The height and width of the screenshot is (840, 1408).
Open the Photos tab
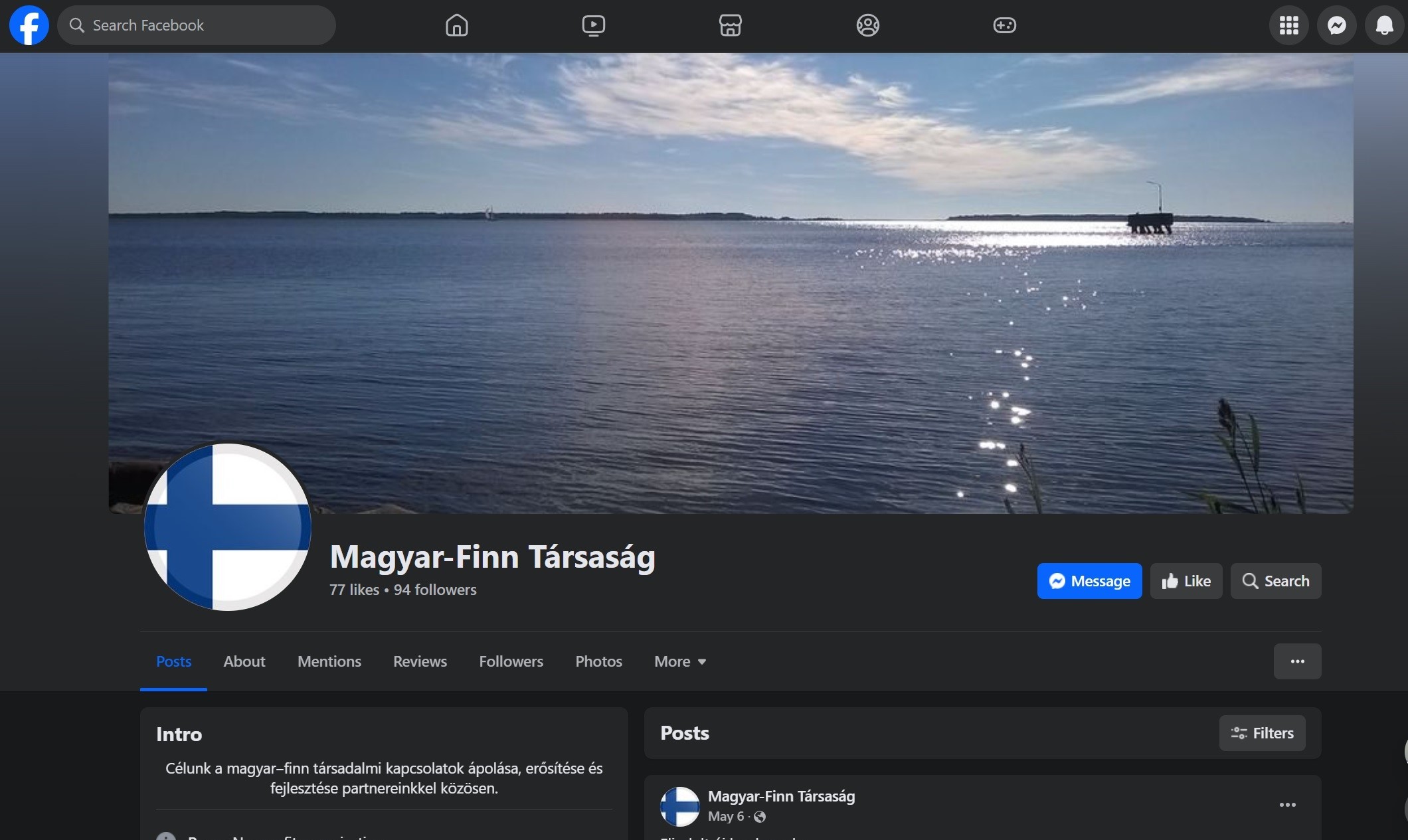598,661
